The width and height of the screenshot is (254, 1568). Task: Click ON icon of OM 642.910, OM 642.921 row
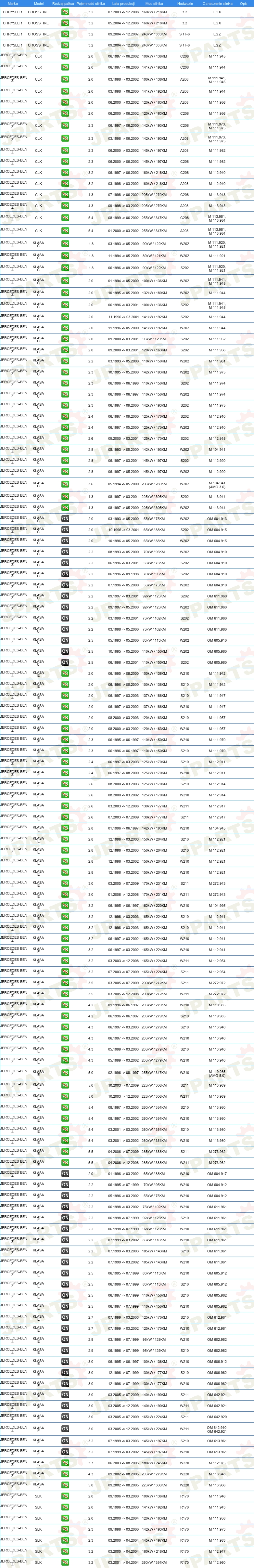[x=65, y=1429]
